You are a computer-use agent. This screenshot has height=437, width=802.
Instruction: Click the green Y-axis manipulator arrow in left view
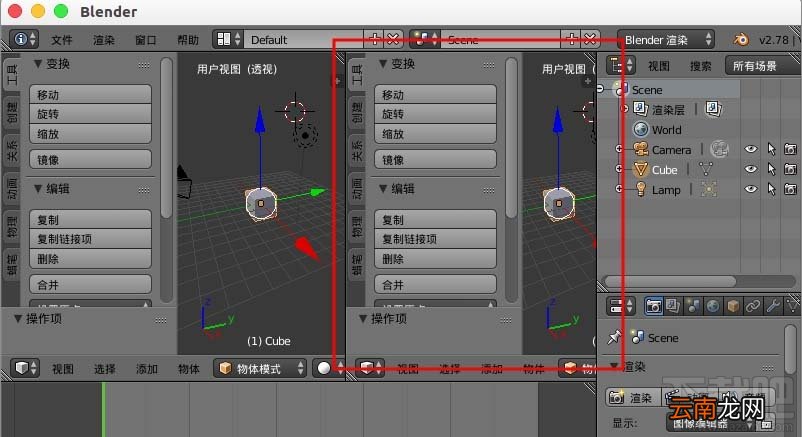click(318, 192)
